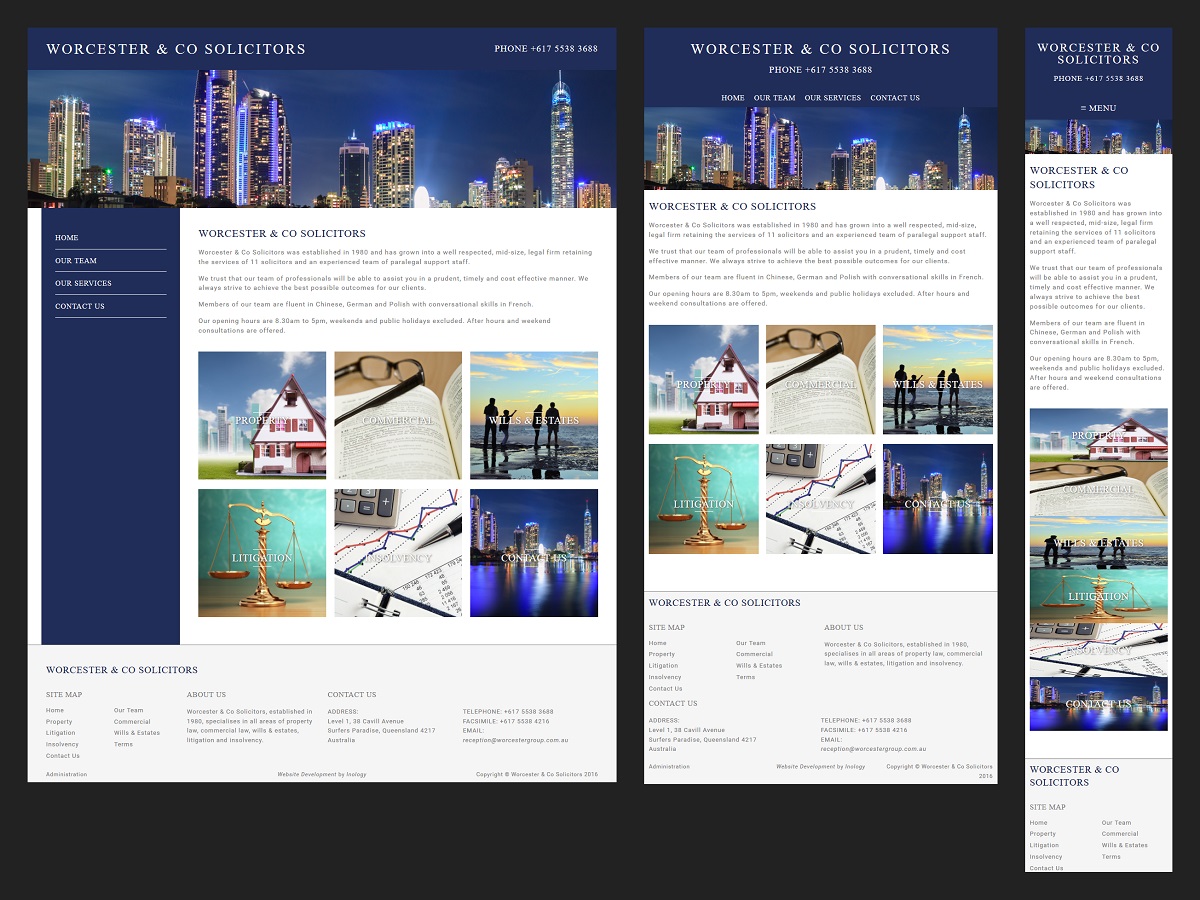The height and width of the screenshot is (900, 1200).
Task: Click the Commercial glasses tile in desktop layout
Action: (x=398, y=415)
